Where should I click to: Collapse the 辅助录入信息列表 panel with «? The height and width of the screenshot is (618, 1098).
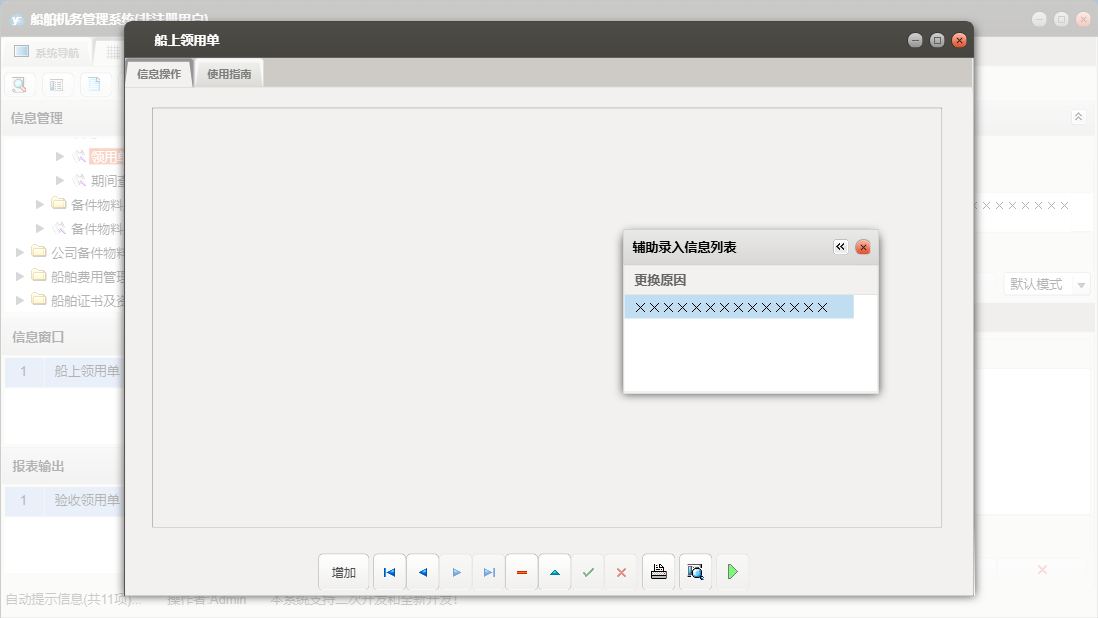click(x=840, y=247)
